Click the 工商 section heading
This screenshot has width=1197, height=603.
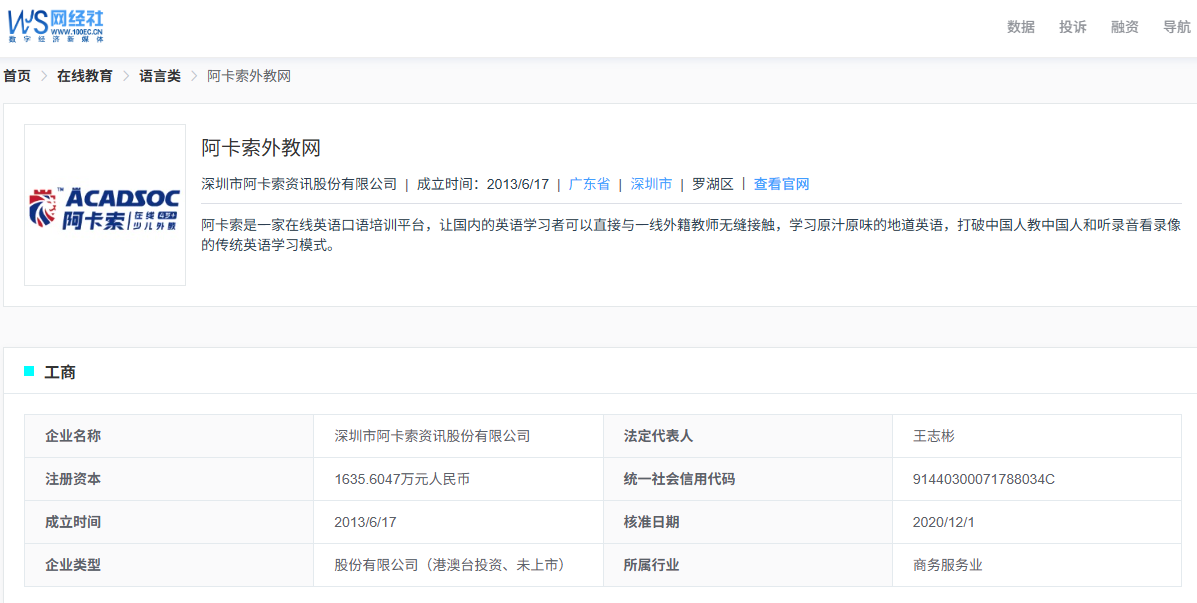[x=60, y=372]
